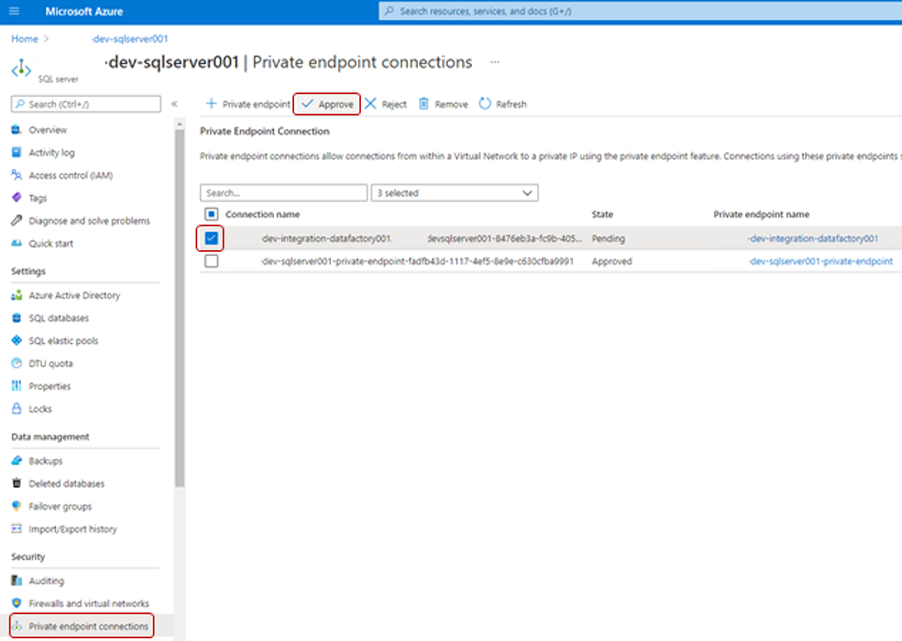Open the Activity log icon

point(17,152)
